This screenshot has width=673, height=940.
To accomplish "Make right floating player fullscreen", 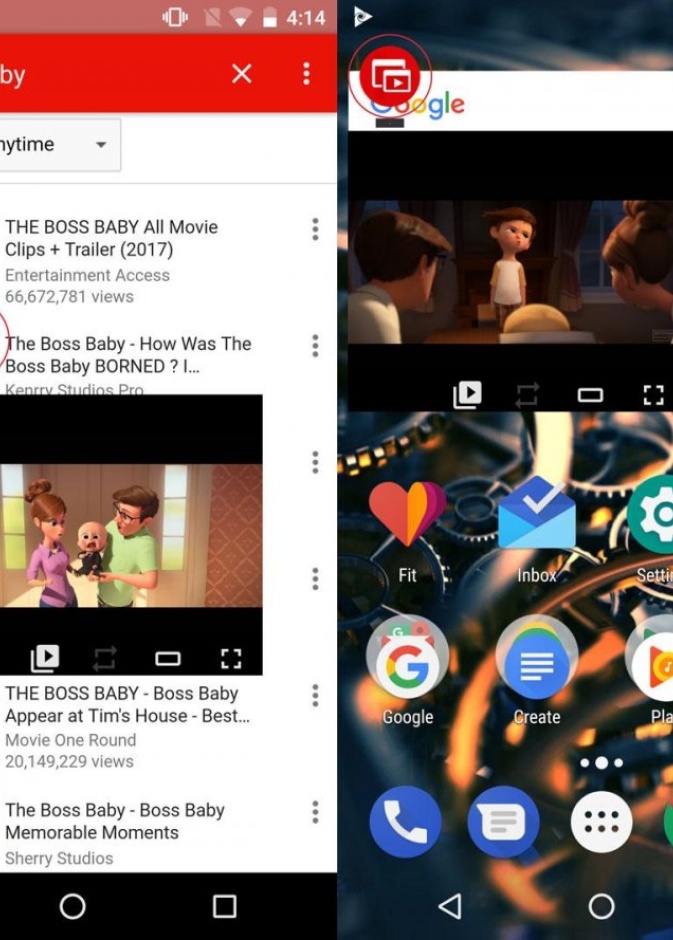I will [654, 395].
